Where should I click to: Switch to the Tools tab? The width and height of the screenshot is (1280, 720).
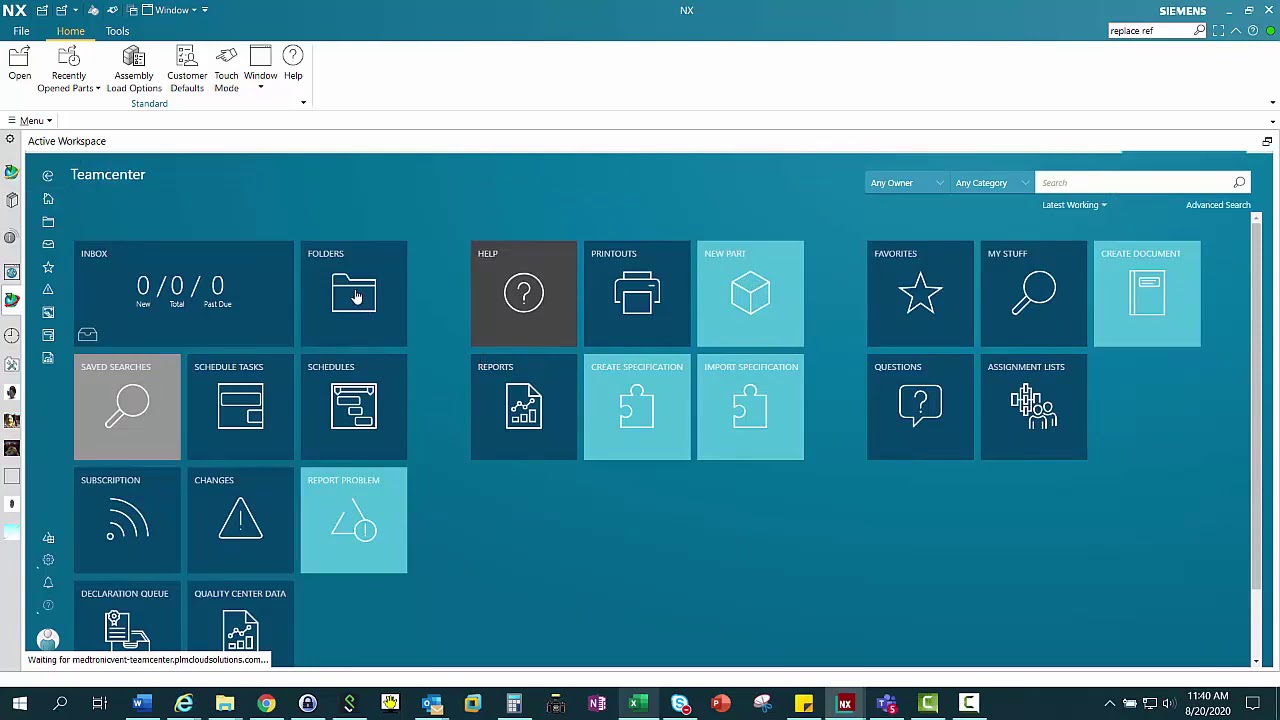[x=117, y=31]
